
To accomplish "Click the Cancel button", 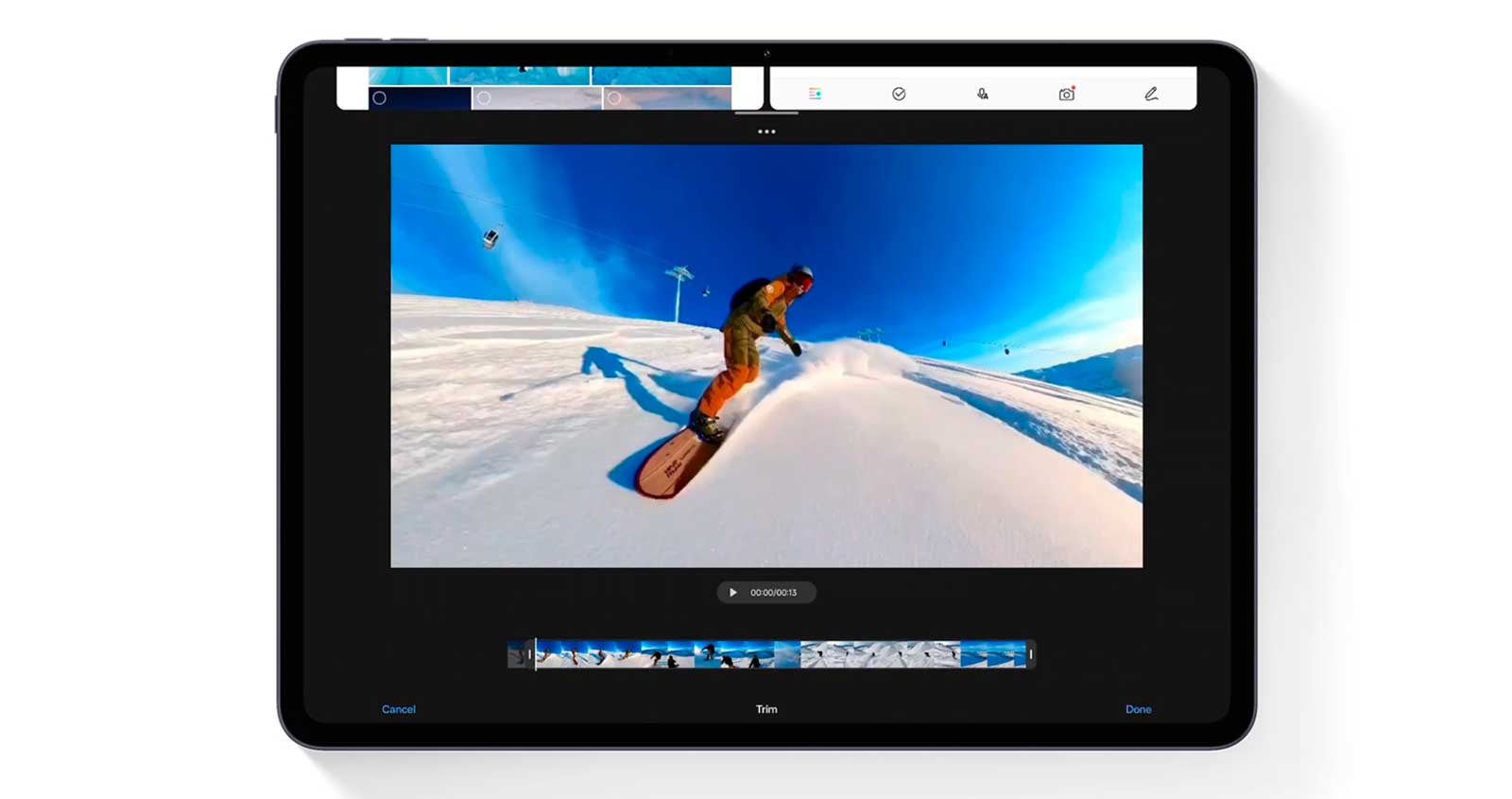I will (398, 709).
